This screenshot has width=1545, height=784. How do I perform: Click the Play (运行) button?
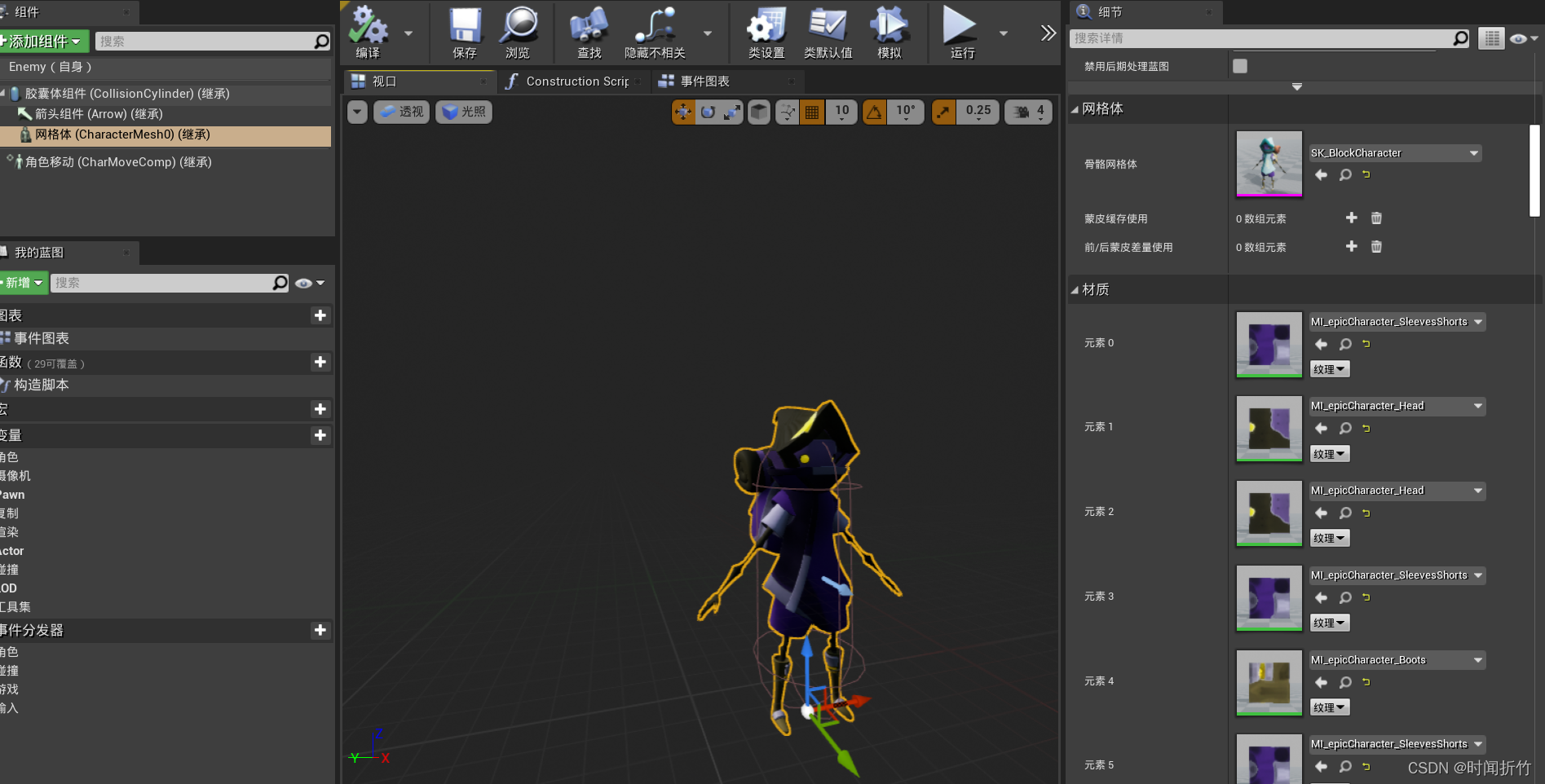(961, 32)
